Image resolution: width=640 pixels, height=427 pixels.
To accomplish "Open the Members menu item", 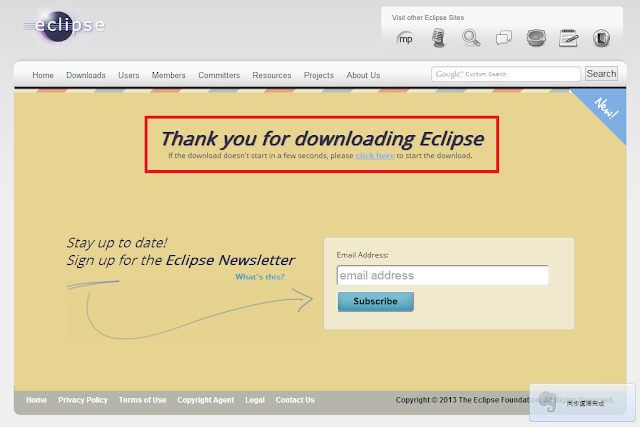I will point(169,75).
